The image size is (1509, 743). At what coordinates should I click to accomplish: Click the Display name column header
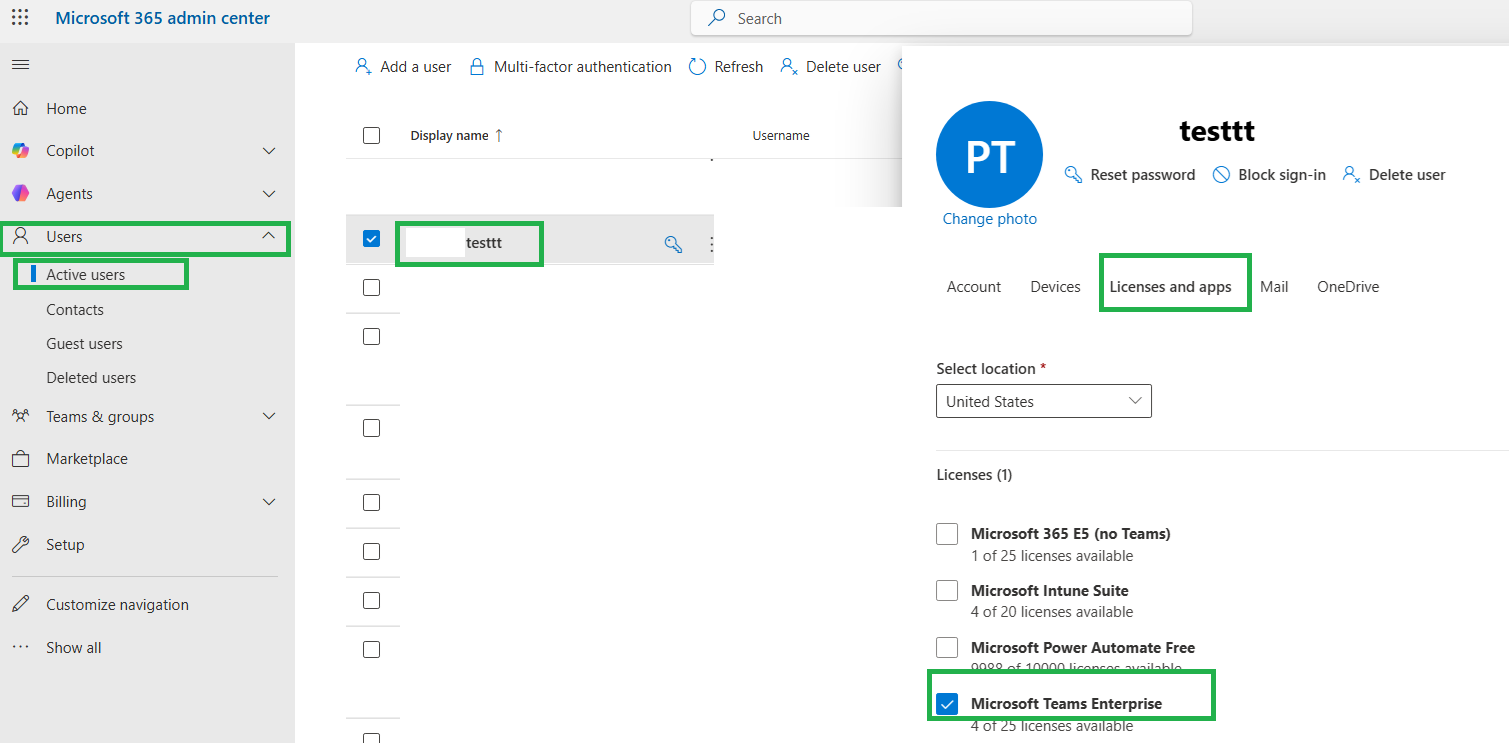pos(449,135)
